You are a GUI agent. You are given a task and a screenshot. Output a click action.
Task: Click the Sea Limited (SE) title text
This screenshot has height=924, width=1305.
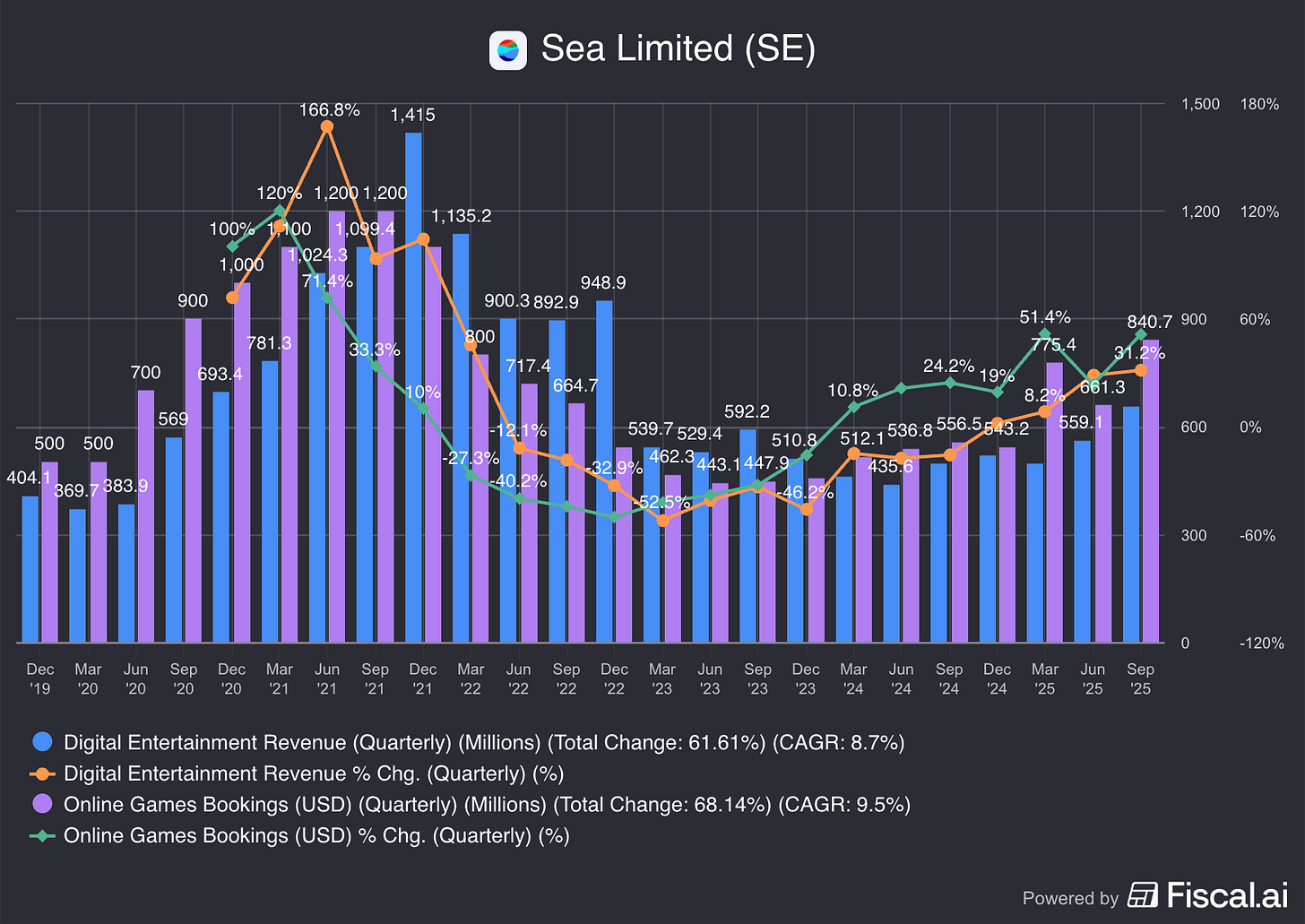tap(678, 48)
